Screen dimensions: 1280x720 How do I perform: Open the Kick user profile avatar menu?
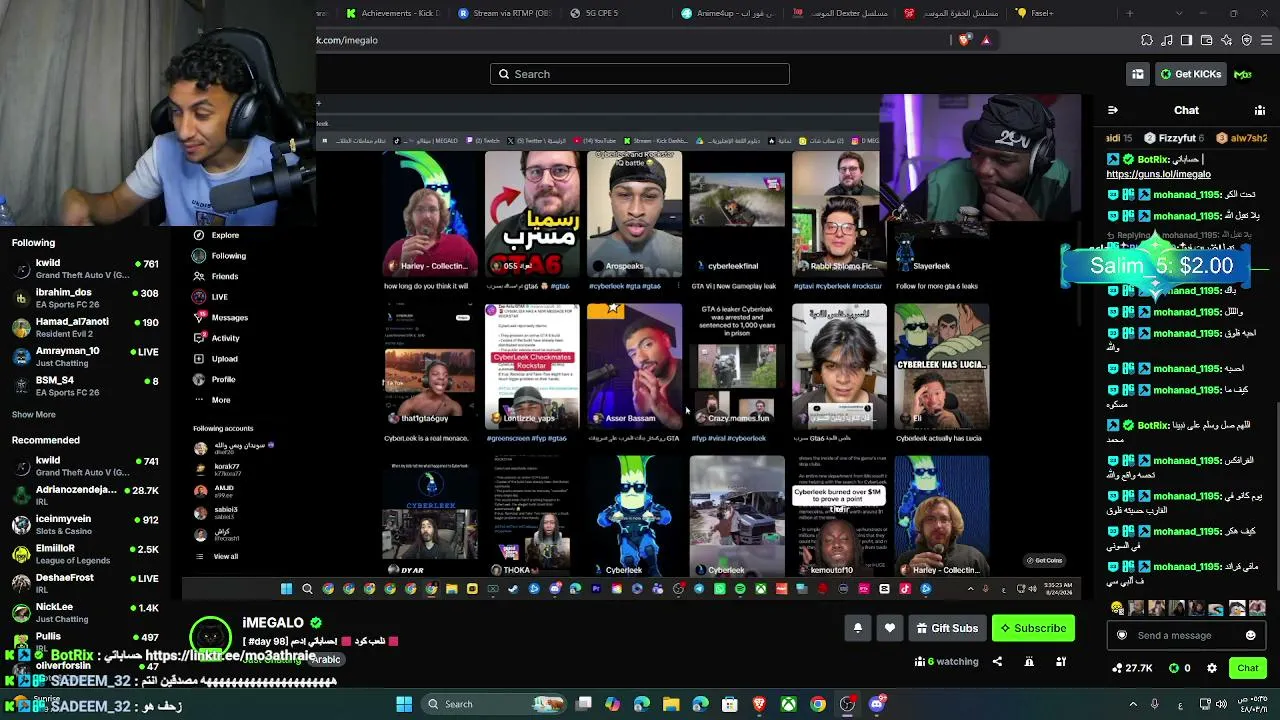[x=1243, y=74]
